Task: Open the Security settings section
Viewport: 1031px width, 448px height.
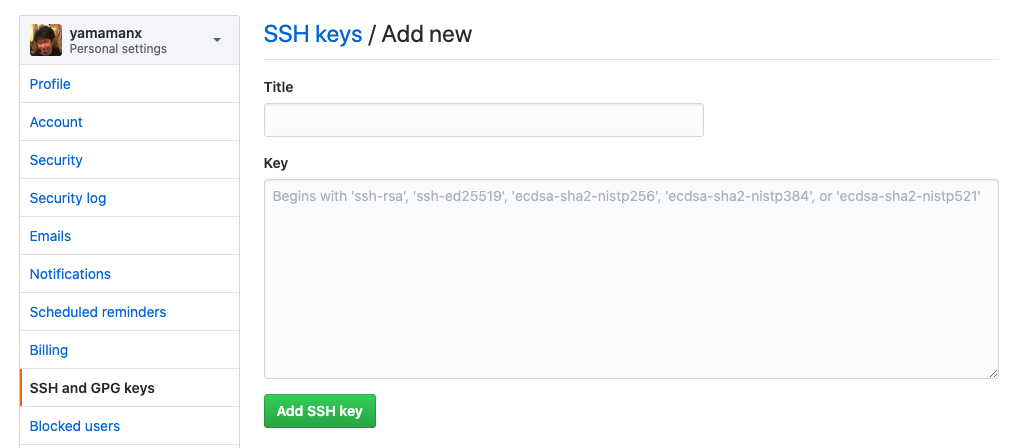Action: click(56, 160)
